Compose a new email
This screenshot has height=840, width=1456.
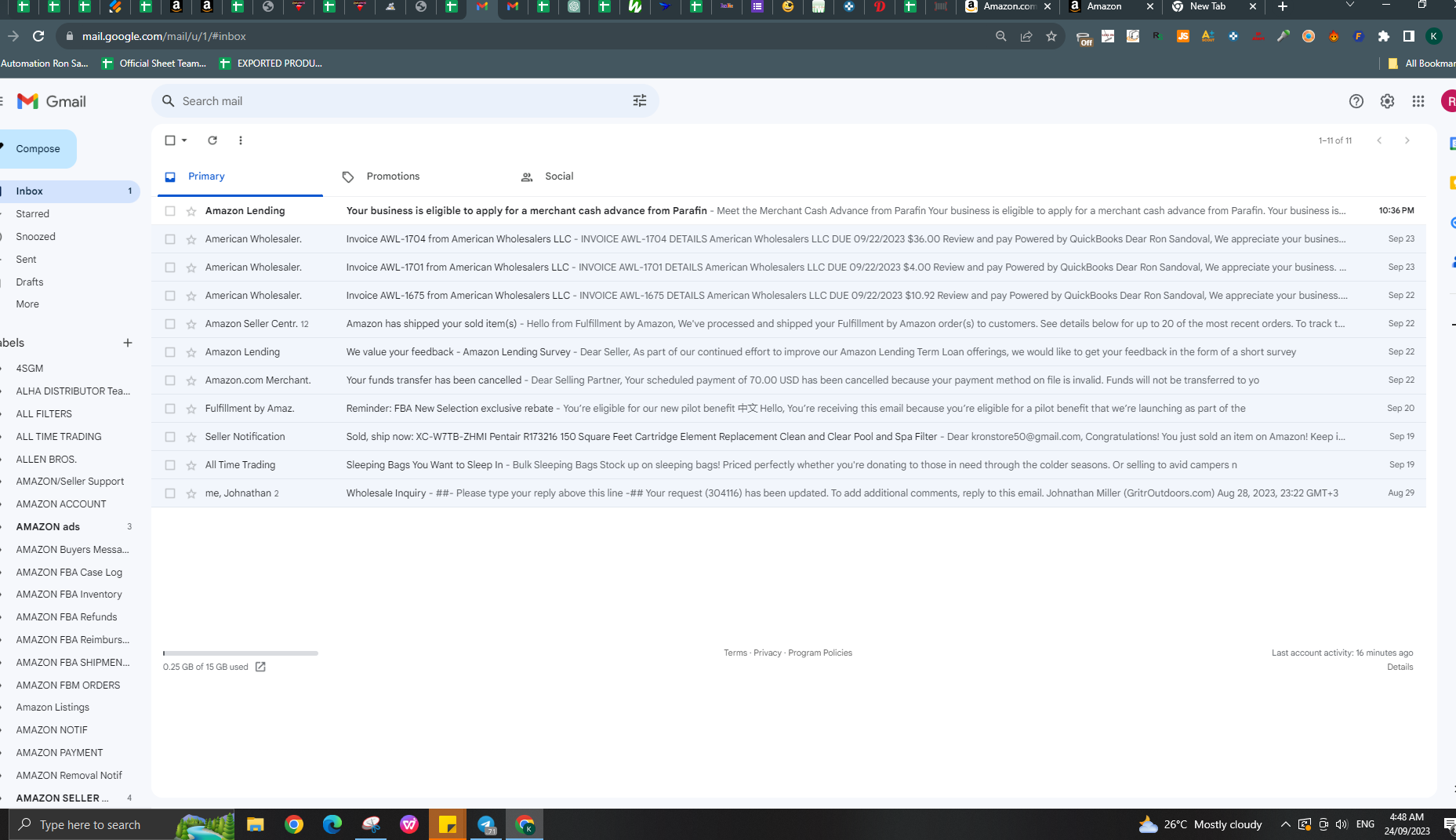click(x=38, y=149)
